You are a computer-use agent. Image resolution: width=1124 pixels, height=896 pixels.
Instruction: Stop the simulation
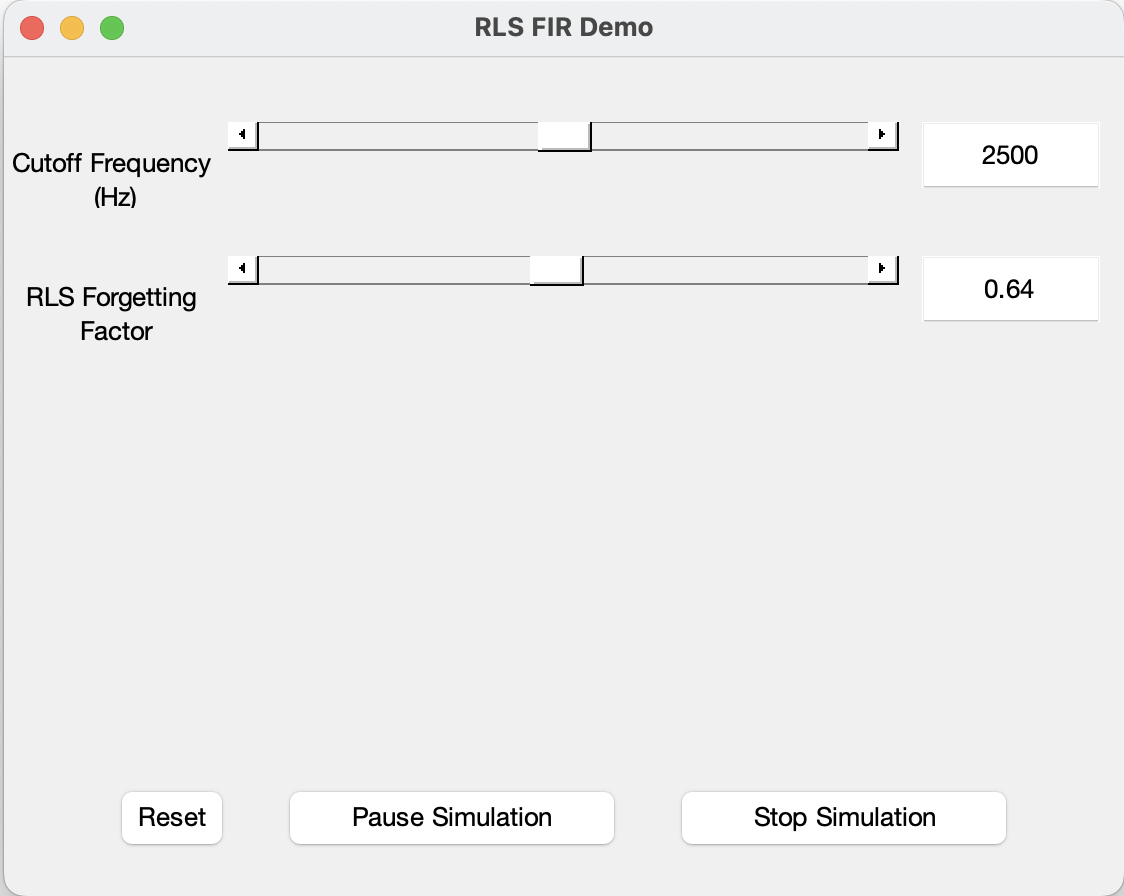(843, 817)
